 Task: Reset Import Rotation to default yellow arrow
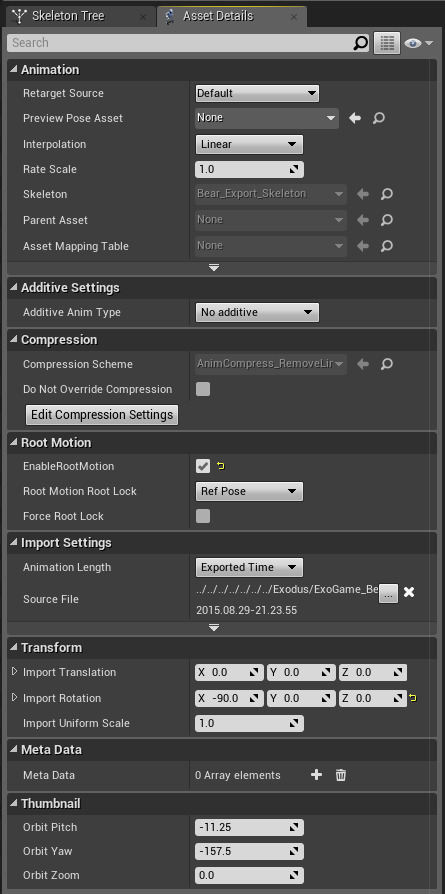pos(412,698)
